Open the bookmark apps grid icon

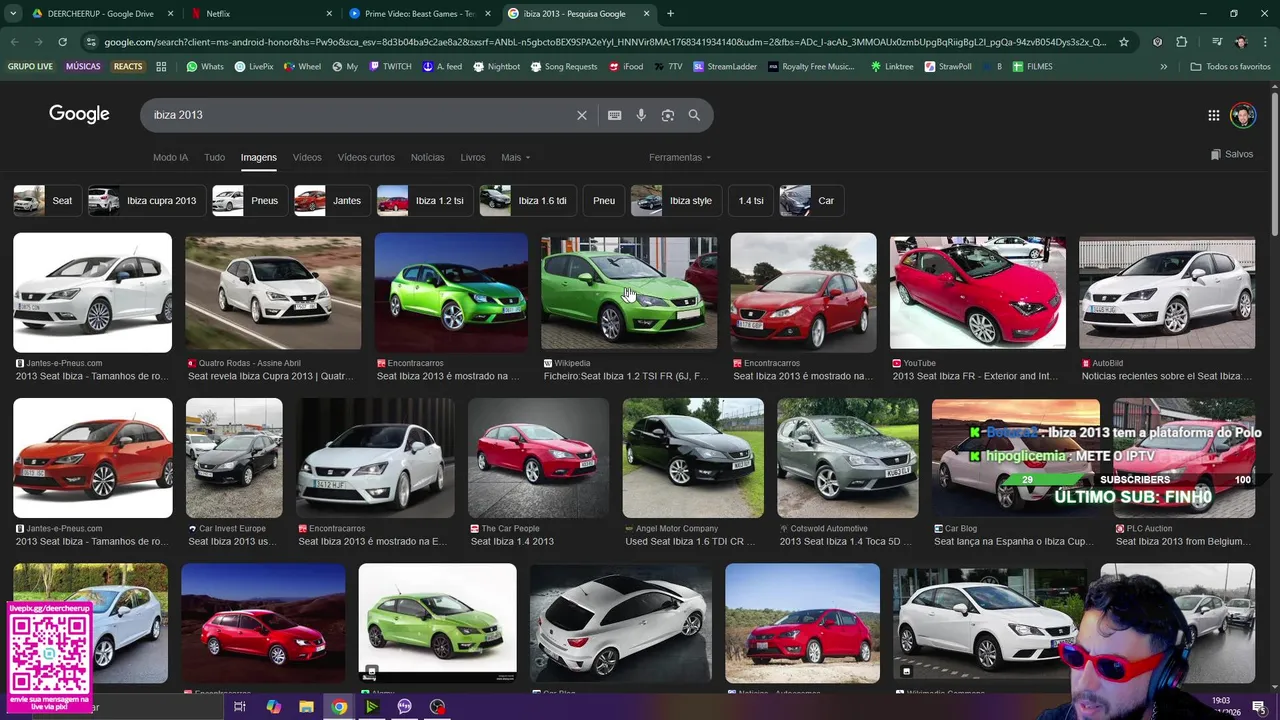tap(161, 66)
